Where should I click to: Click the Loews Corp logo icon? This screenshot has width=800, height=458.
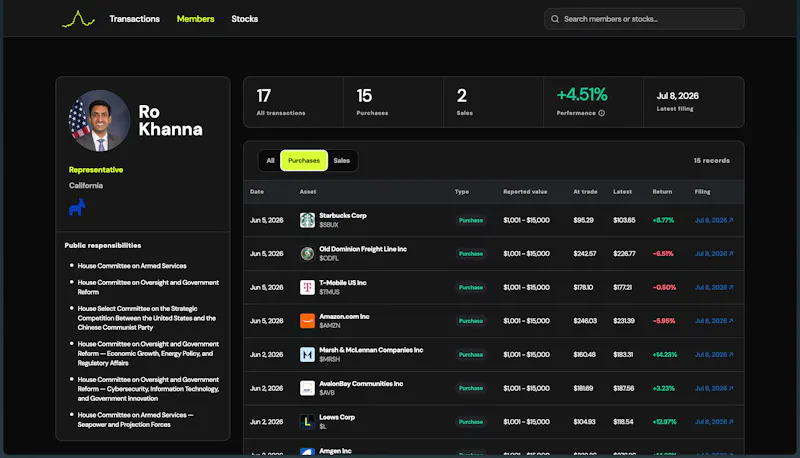tap(307, 422)
